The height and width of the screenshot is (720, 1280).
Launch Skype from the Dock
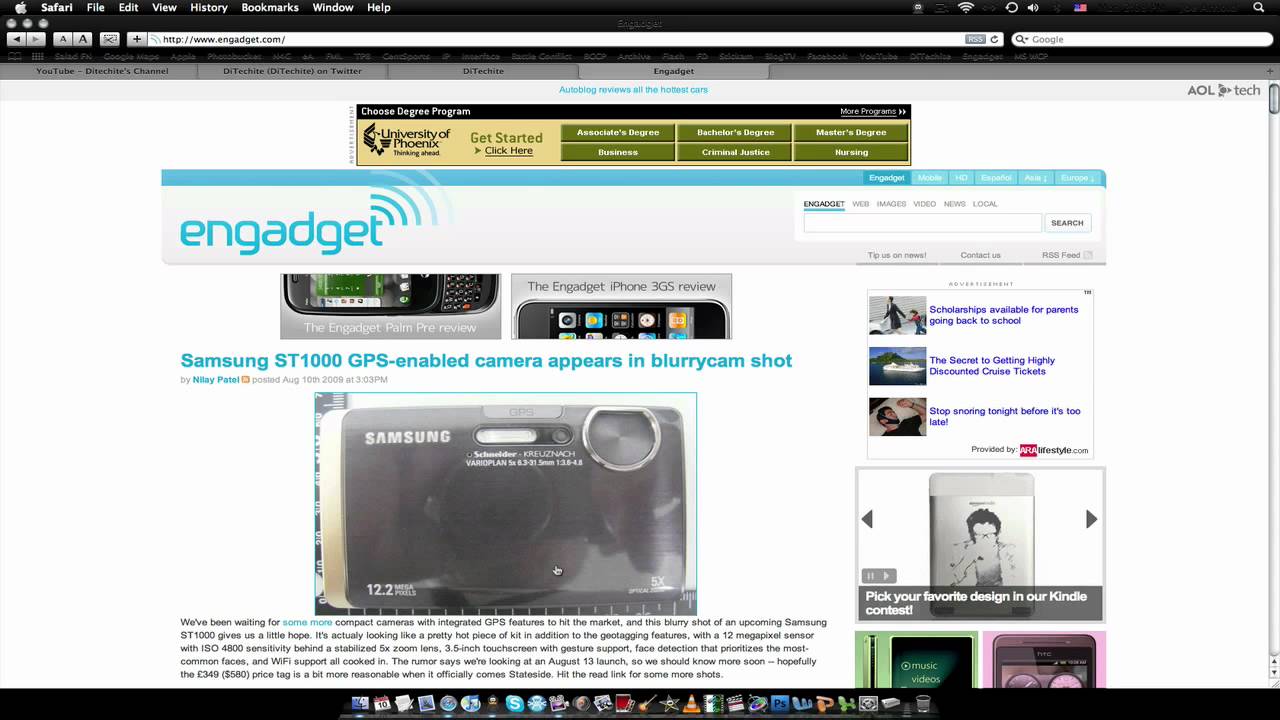pyautogui.click(x=514, y=704)
